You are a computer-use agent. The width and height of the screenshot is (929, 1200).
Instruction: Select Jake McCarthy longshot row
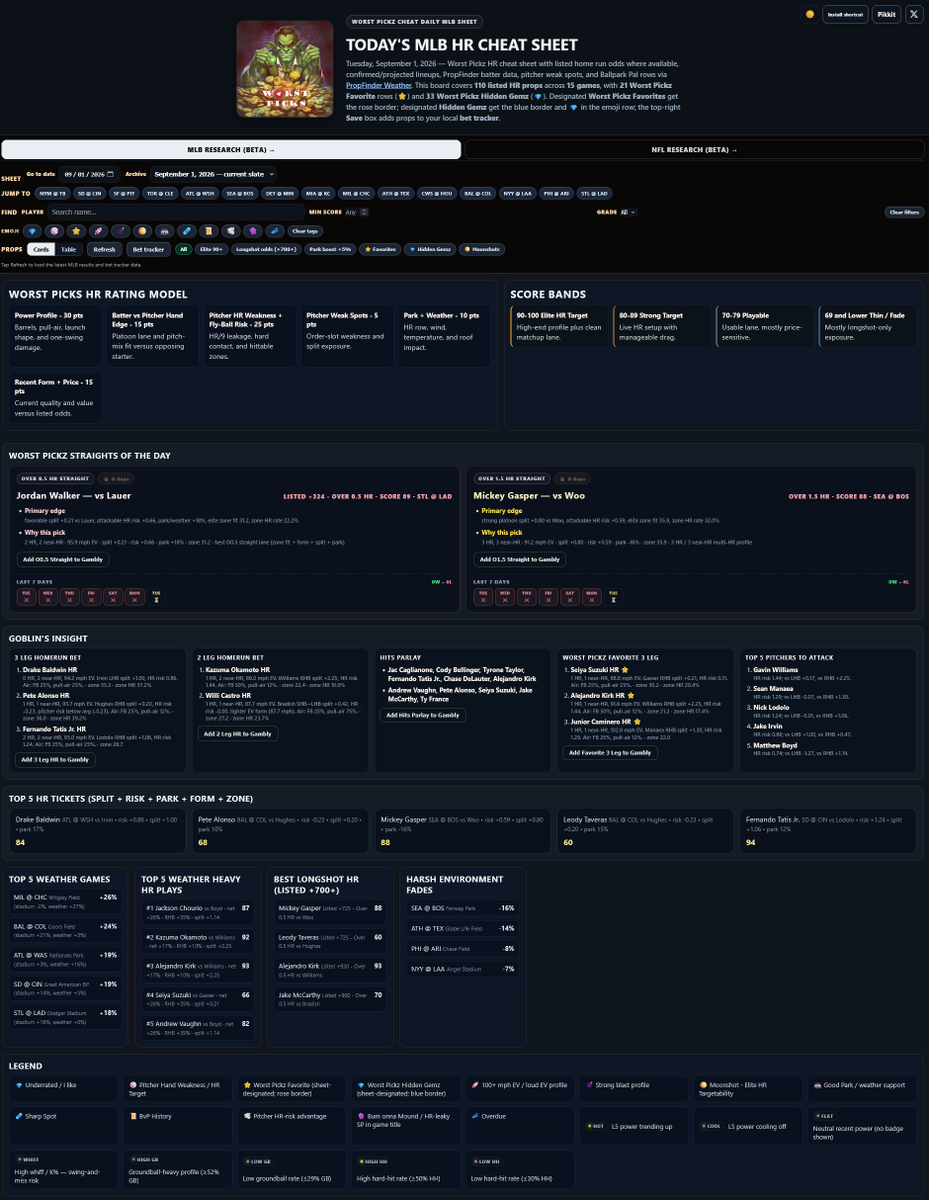click(x=330, y=996)
